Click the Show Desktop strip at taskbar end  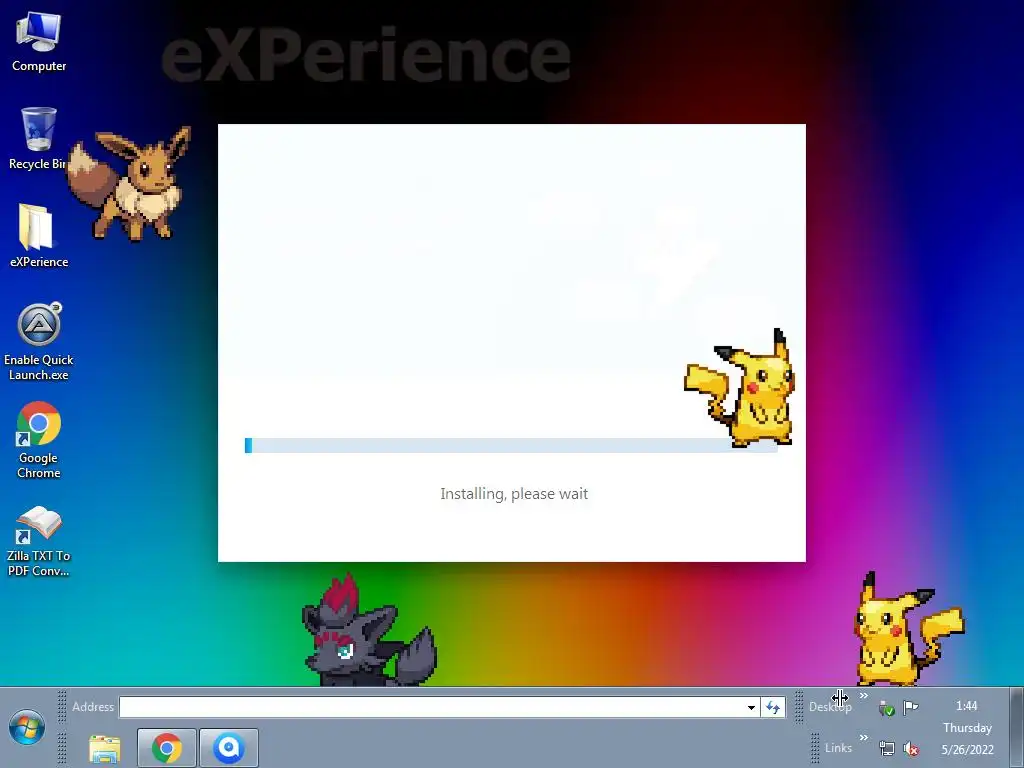pyautogui.click(x=1017, y=728)
